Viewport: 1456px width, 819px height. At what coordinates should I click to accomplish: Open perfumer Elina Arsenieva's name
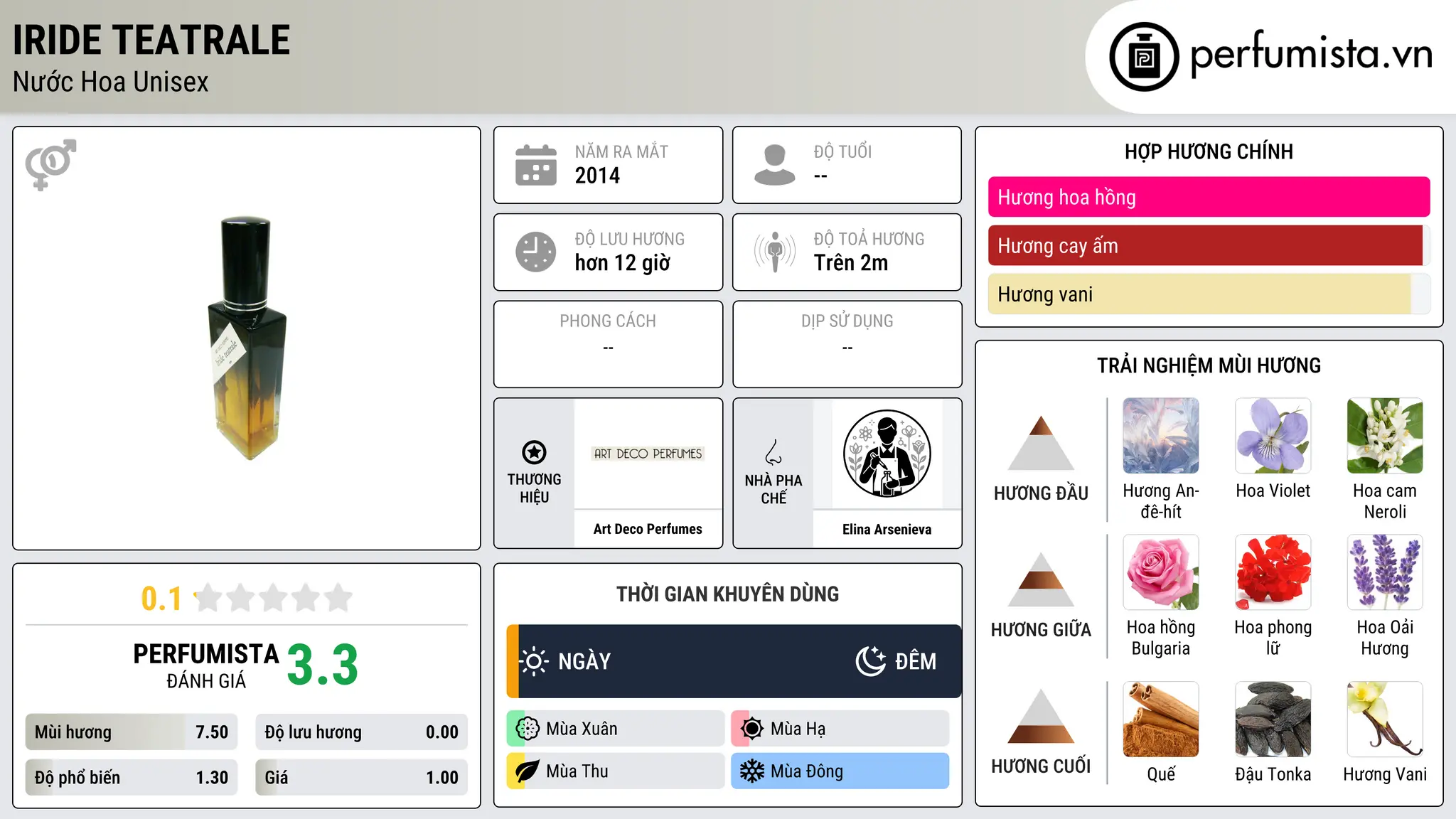pyautogui.click(x=887, y=529)
